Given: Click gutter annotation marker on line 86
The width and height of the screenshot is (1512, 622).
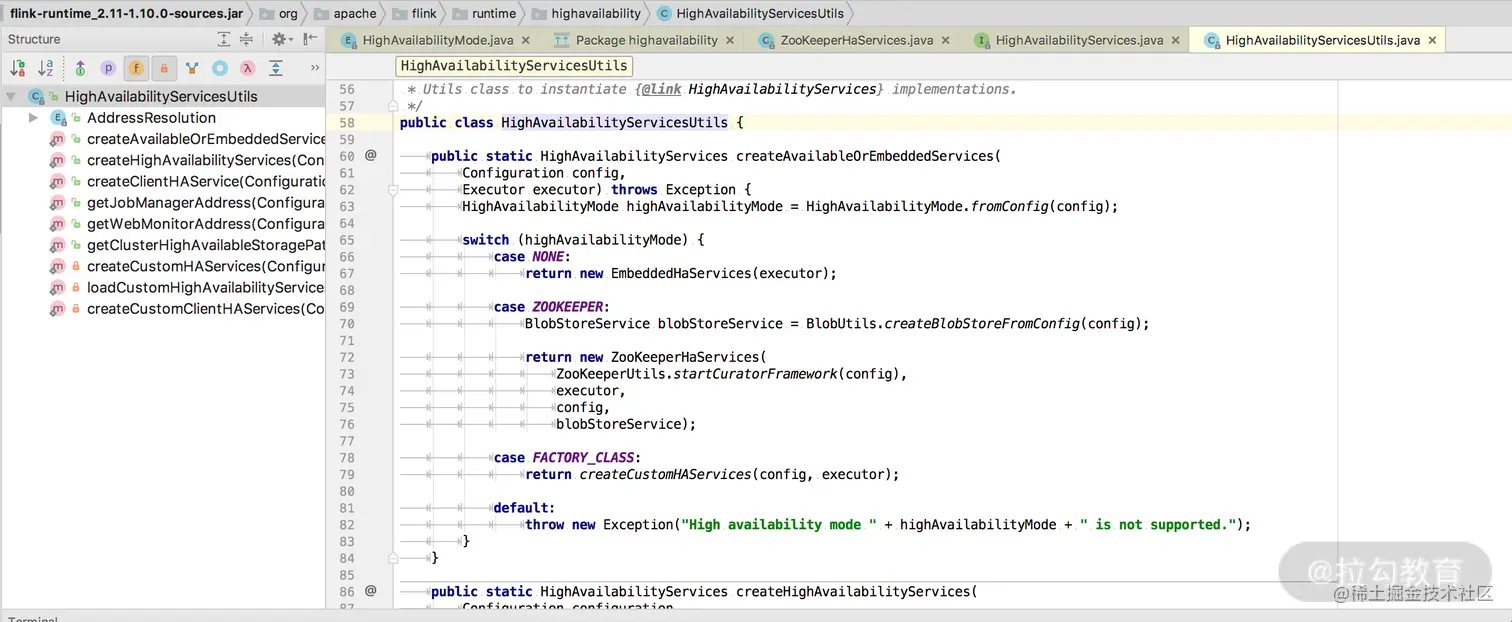Looking at the screenshot, I should 370,591.
